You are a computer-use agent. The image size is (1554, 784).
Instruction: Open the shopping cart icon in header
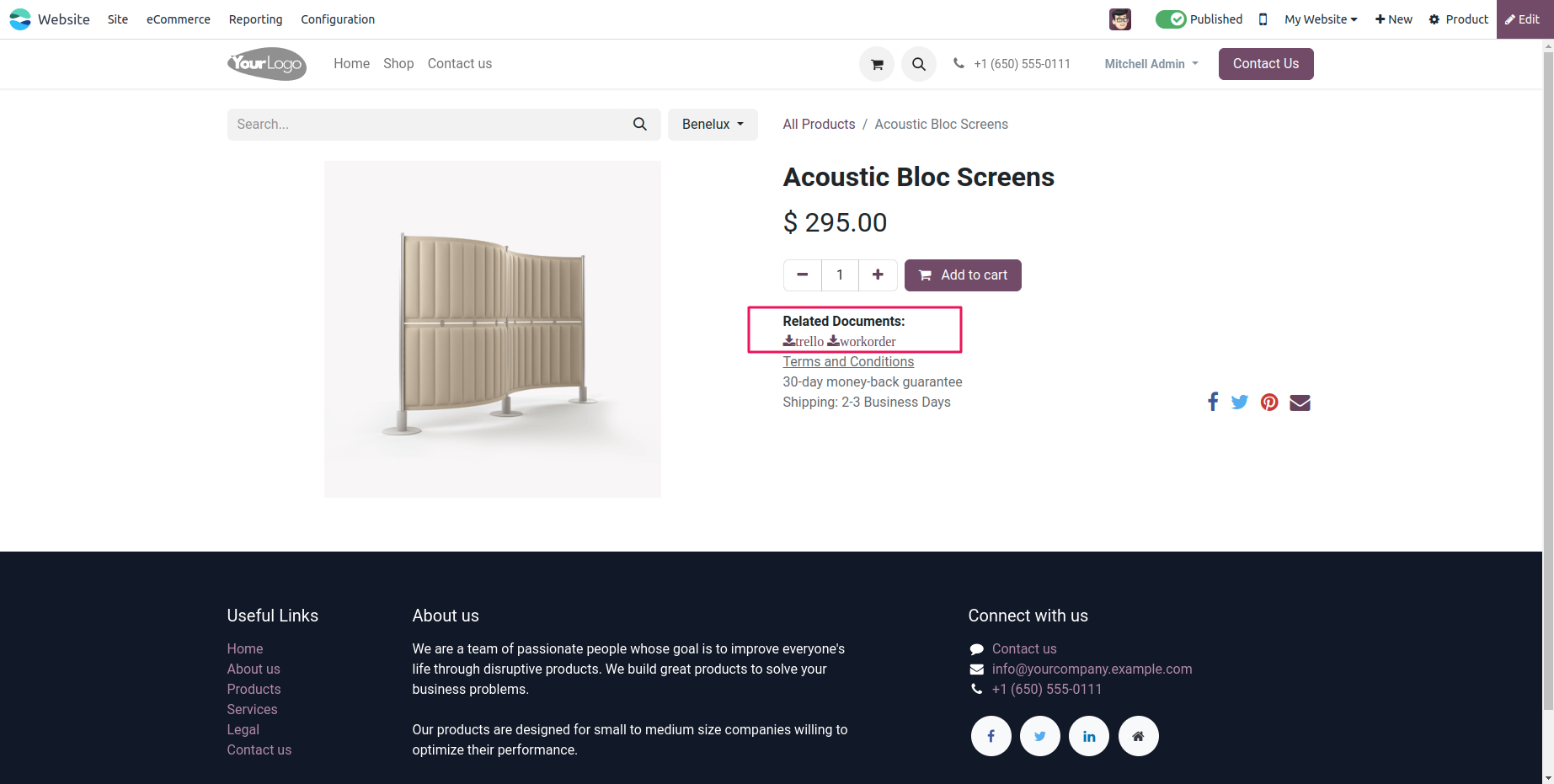pos(877,64)
